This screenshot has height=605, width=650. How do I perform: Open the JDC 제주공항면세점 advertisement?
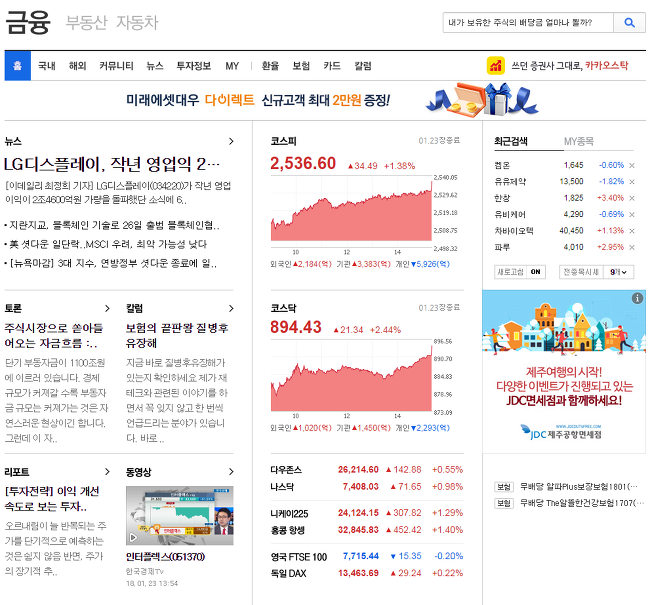tap(564, 371)
